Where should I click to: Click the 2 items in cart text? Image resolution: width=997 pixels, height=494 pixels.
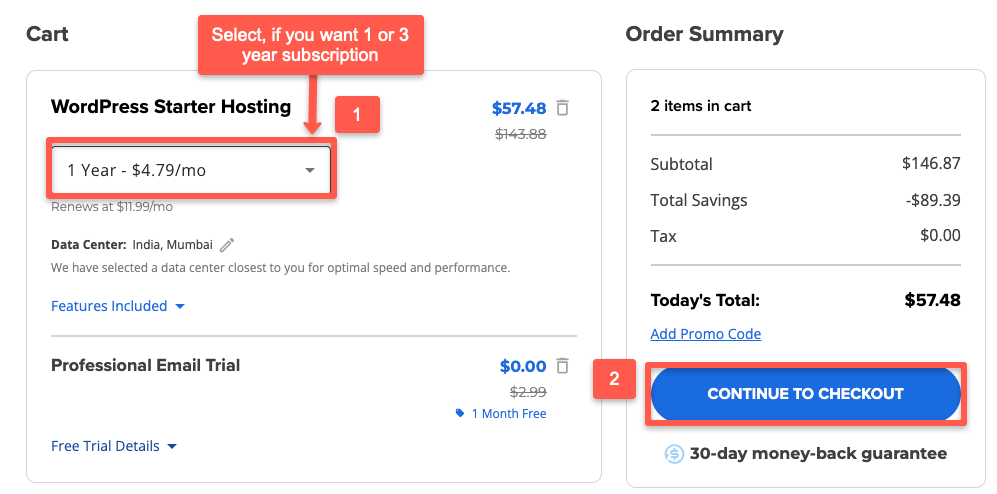click(x=701, y=106)
